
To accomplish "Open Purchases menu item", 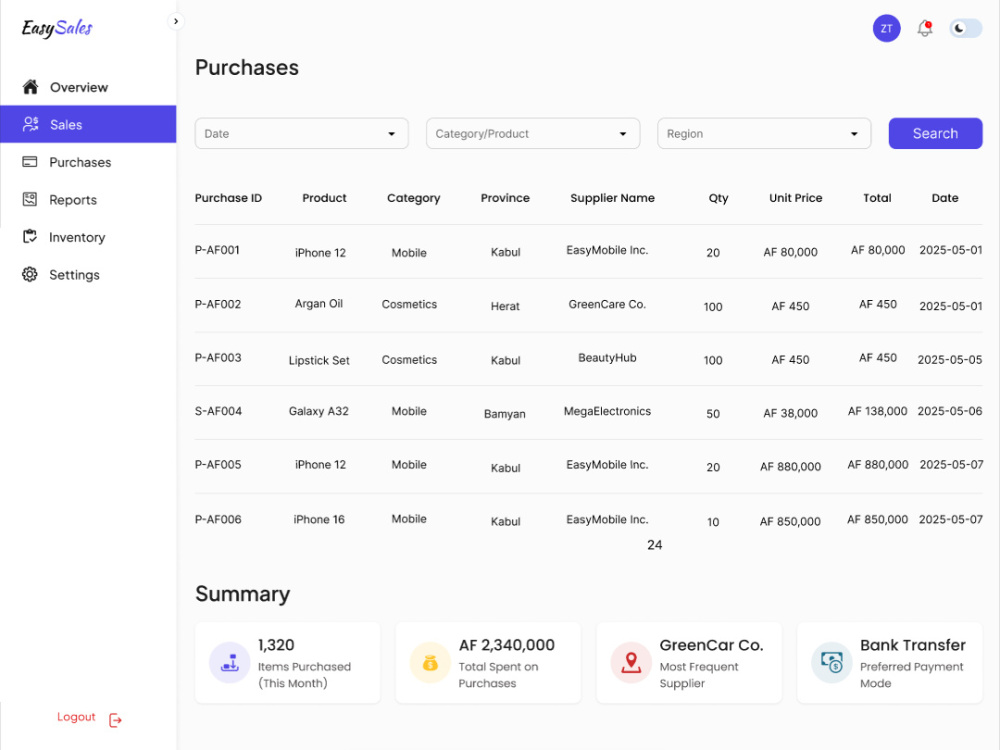I will coord(88,162).
